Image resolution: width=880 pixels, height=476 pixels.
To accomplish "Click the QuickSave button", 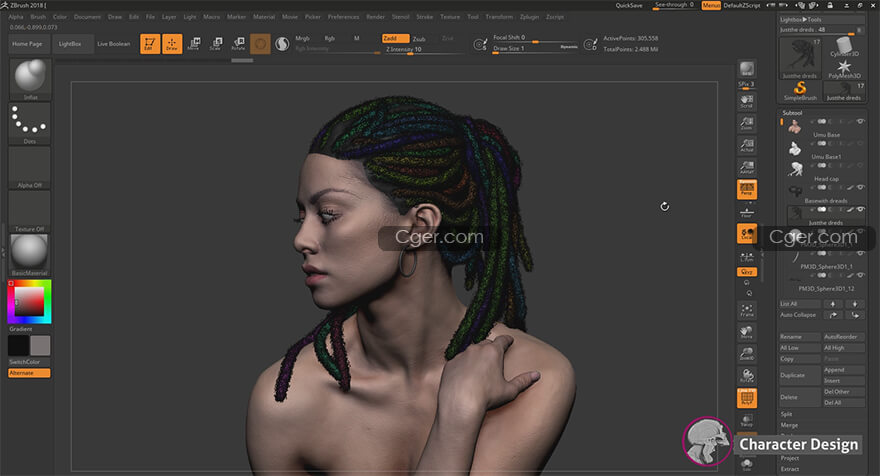I will pyautogui.click(x=629, y=5).
